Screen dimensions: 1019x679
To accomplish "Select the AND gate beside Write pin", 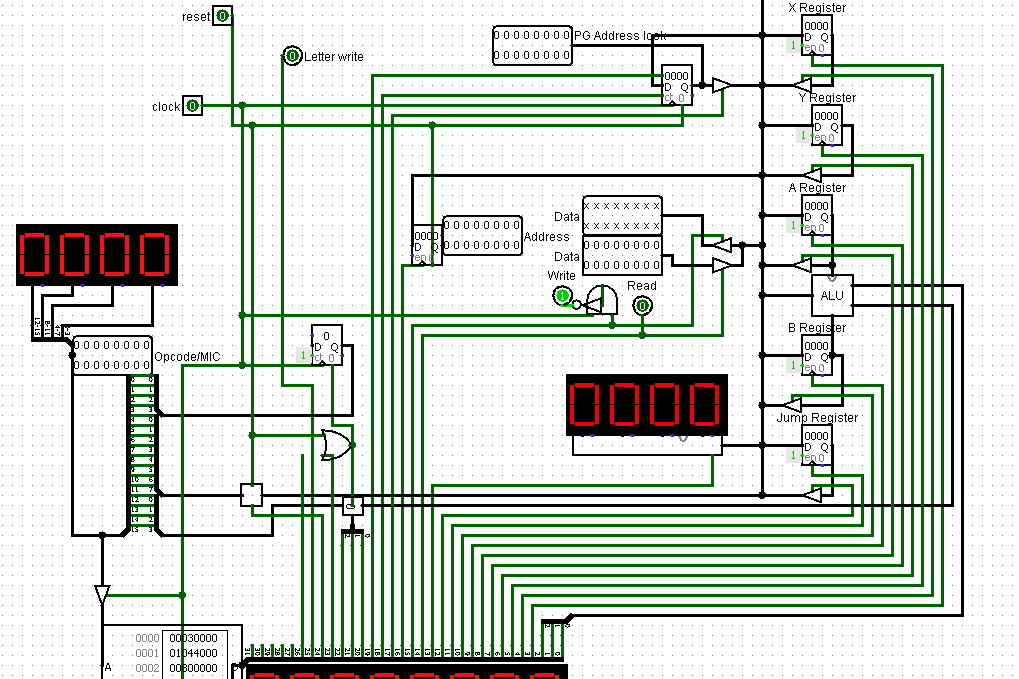I will coord(601,297).
